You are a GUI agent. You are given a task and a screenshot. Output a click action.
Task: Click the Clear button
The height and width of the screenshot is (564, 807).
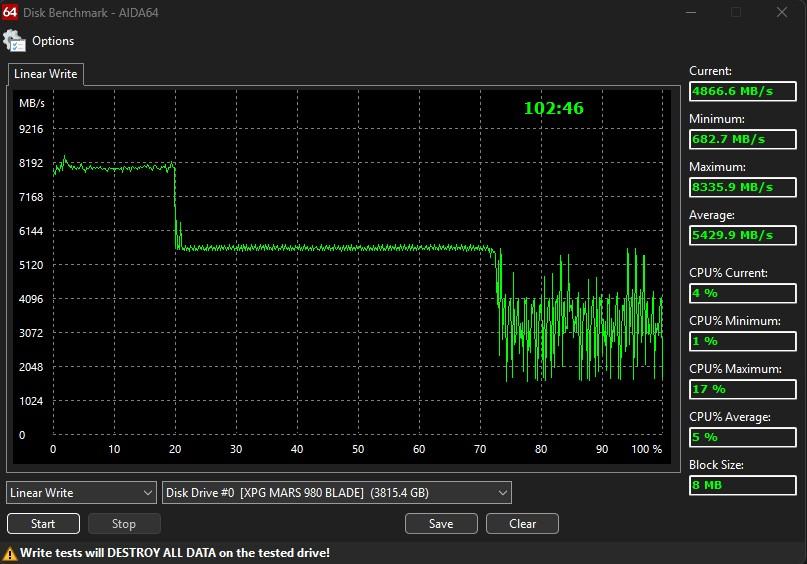coord(522,524)
